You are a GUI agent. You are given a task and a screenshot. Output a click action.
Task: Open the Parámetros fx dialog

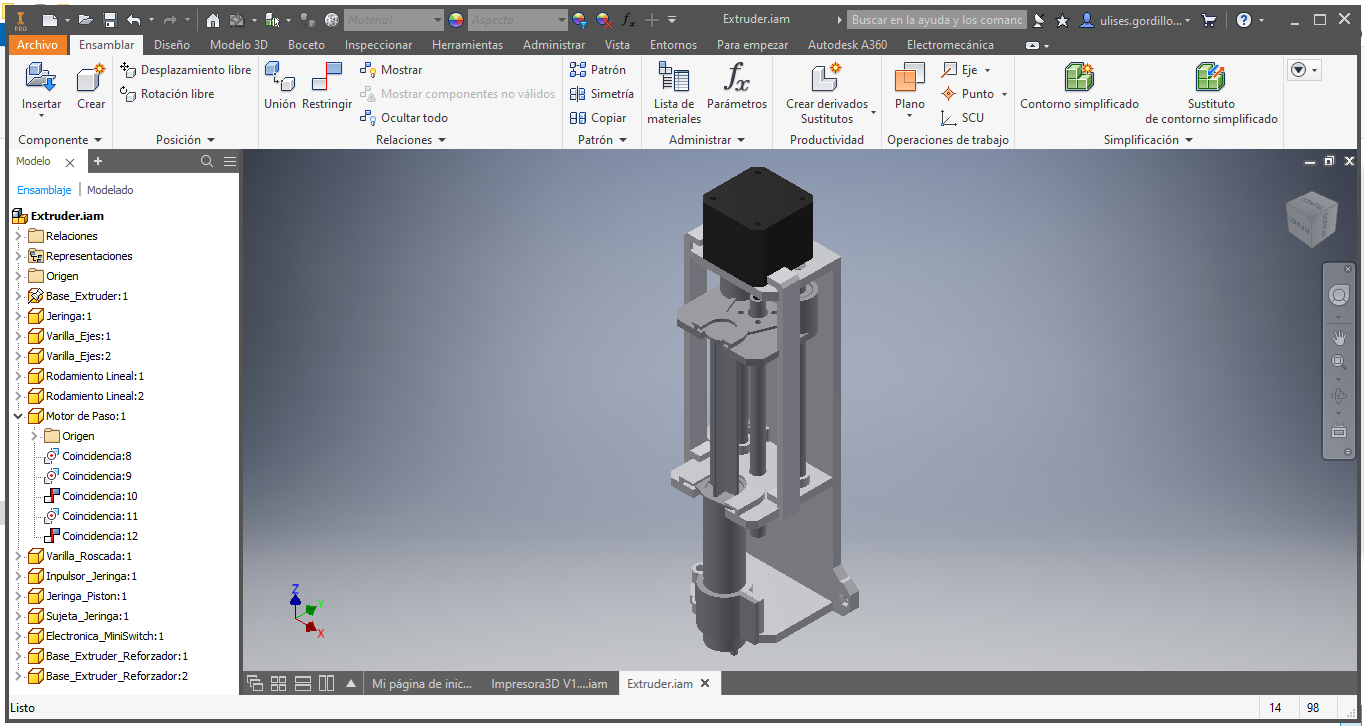coord(737,86)
